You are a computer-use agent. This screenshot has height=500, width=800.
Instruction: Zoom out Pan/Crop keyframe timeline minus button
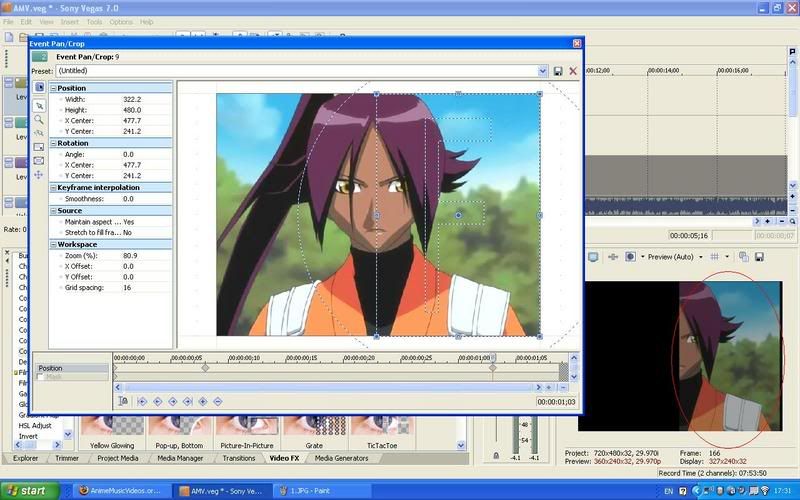coord(563,388)
